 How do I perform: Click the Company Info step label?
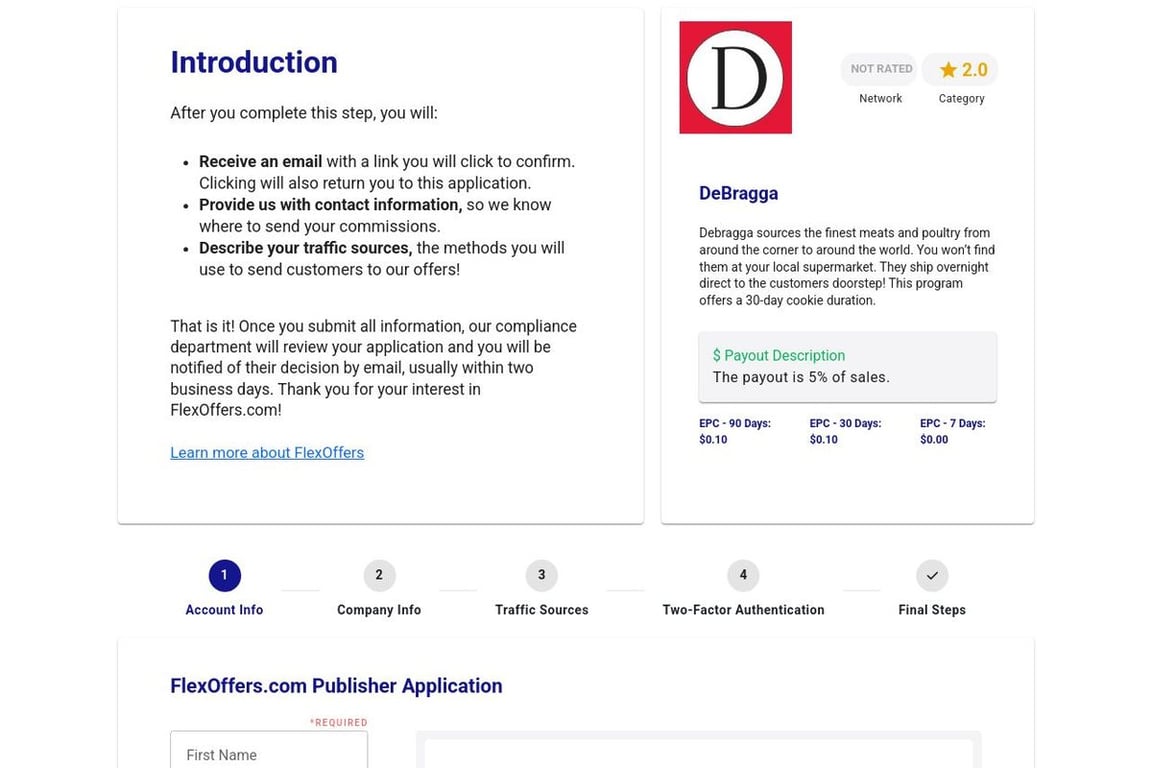point(379,610)
